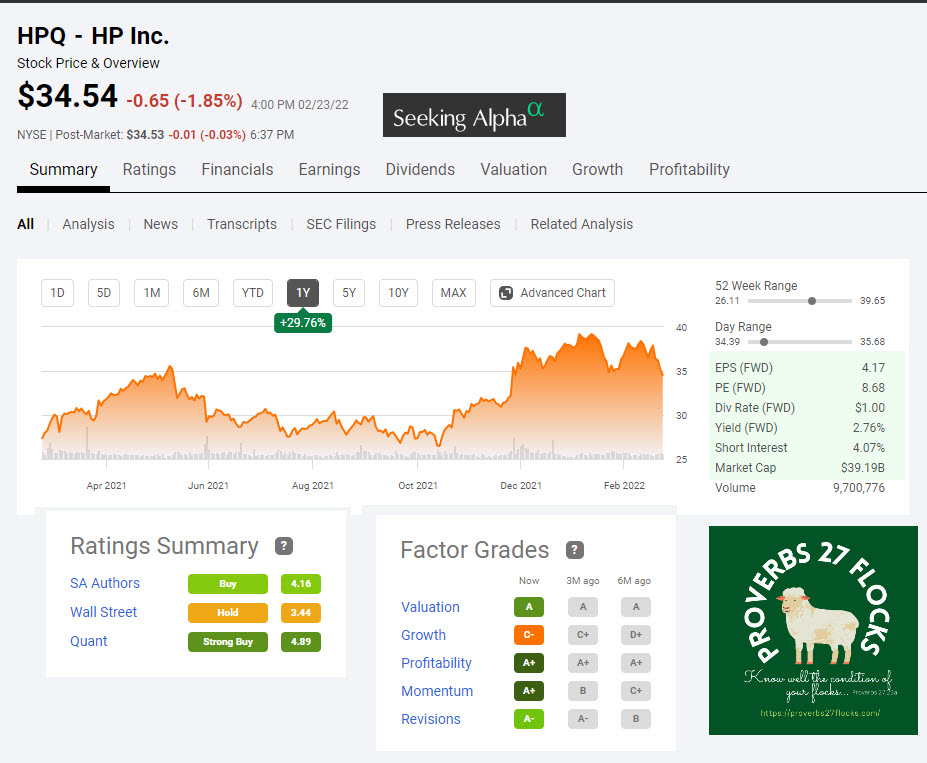927x763 pixels.
Task: Click the Quant rating link
Action: coord(89,641)
